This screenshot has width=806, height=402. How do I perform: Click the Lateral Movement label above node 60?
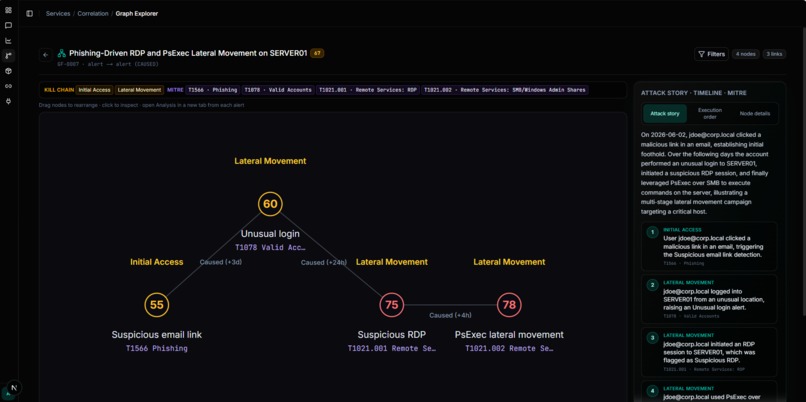tap(270, 161)
